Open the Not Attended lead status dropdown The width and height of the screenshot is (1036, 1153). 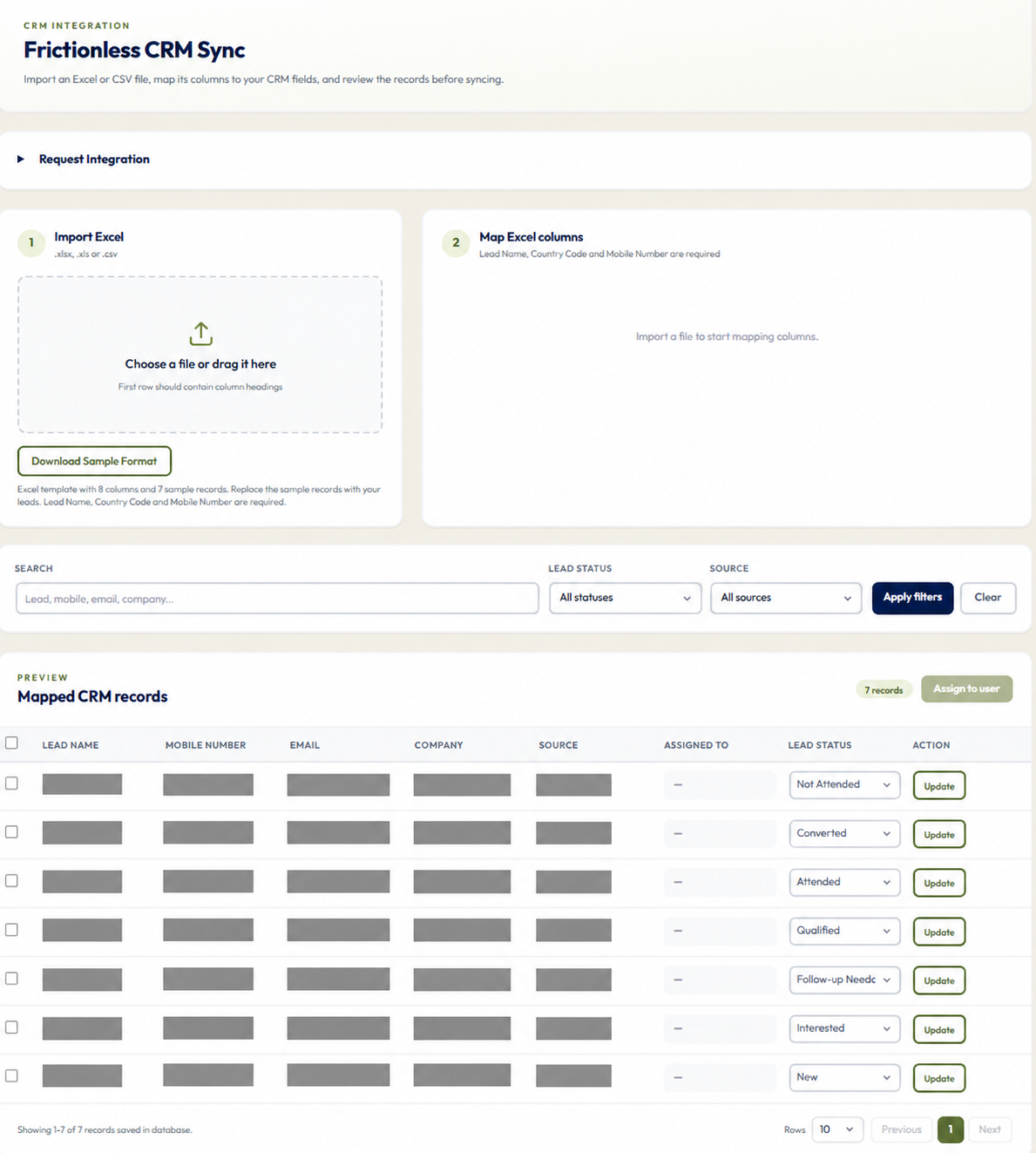(x=843, y=784)
